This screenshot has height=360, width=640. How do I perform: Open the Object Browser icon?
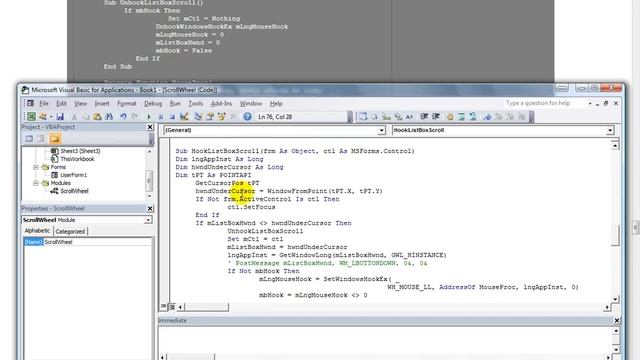pyautogui.click(x=222, y=117)
